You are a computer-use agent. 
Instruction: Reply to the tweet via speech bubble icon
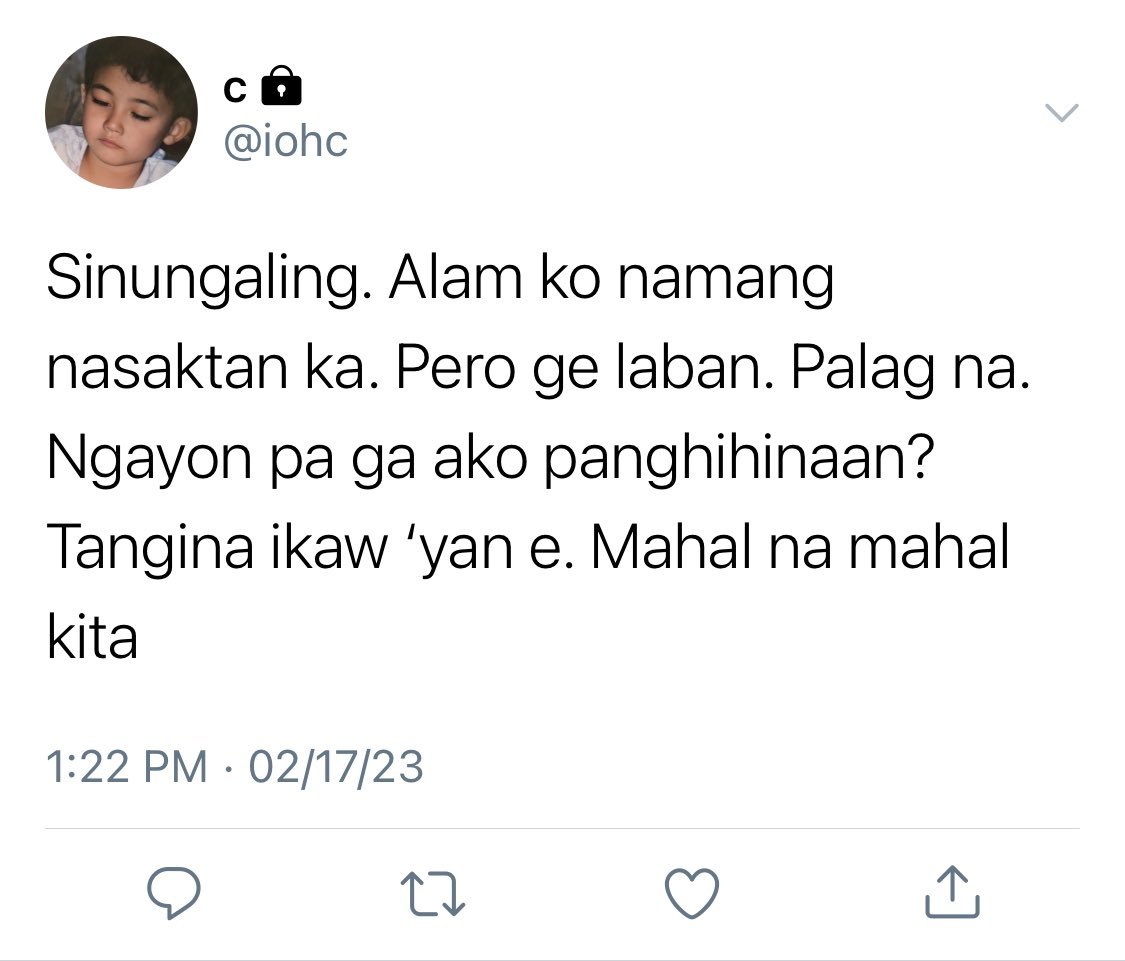click(x=174, y=892)
